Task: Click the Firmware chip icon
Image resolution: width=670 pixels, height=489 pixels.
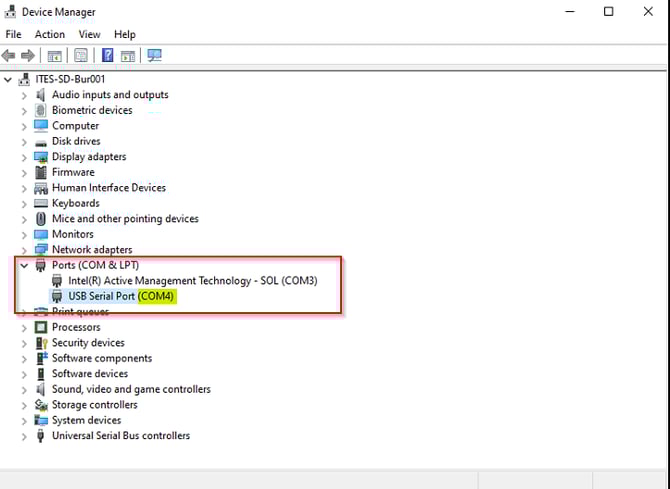Action: (x=41, y=172)
